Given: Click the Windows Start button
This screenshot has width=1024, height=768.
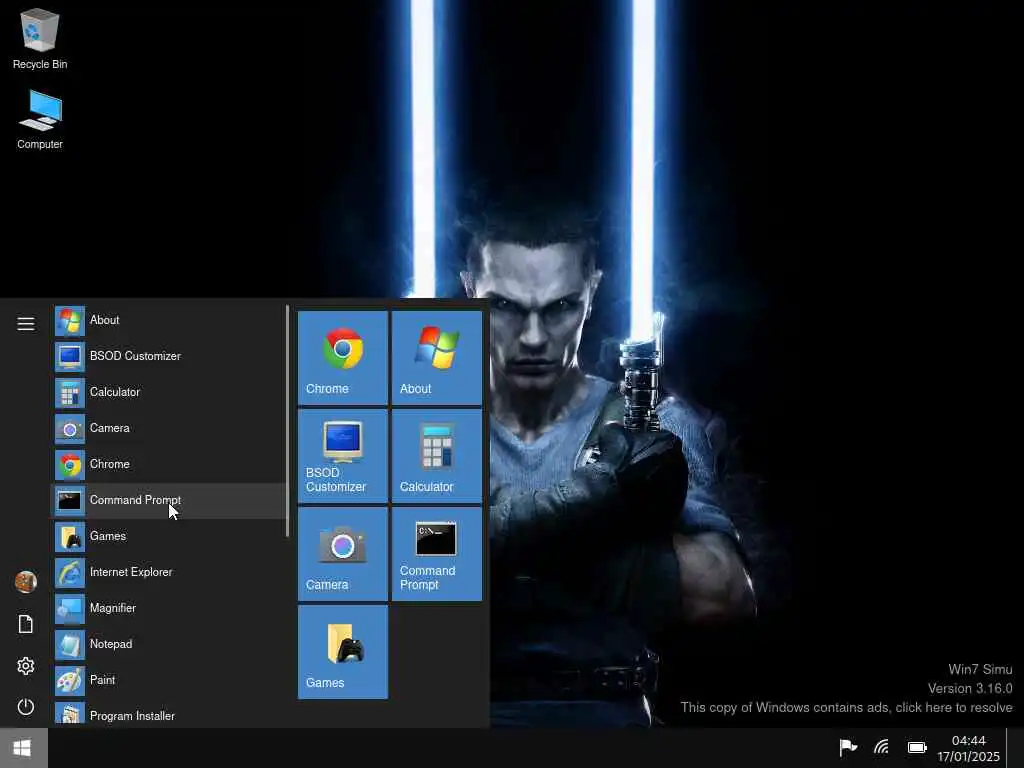Looking at the screenshot, I should 23,748.
